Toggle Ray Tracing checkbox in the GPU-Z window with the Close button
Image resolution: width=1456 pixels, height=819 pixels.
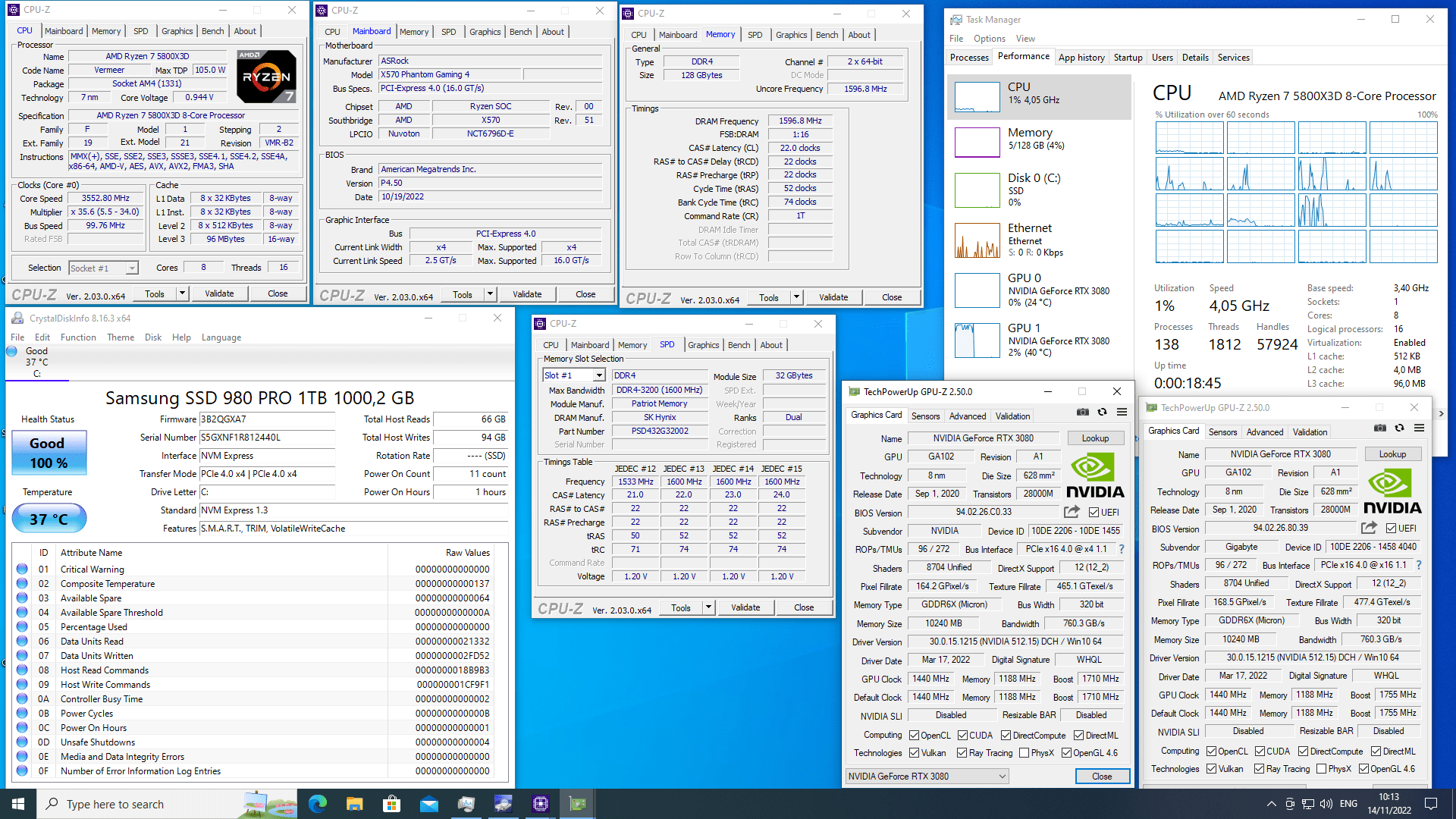(x=962, y=753)
